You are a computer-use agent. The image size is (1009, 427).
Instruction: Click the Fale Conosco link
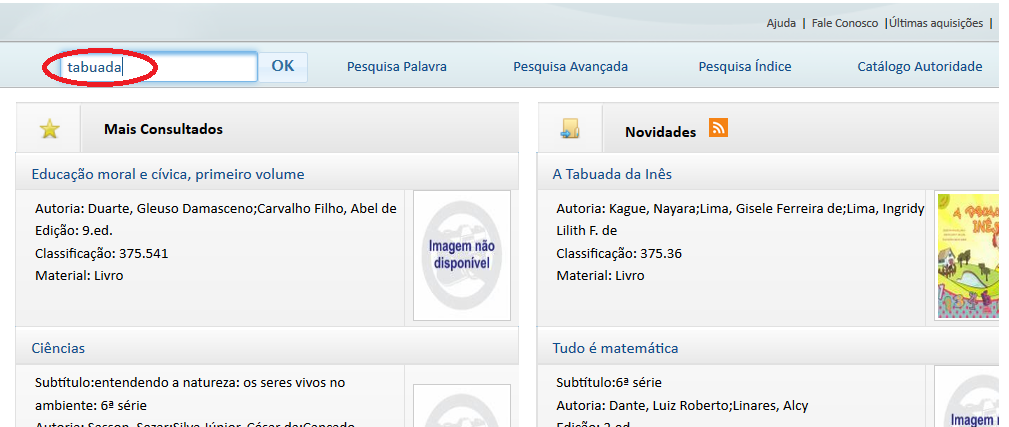click(x=844, y=23)
